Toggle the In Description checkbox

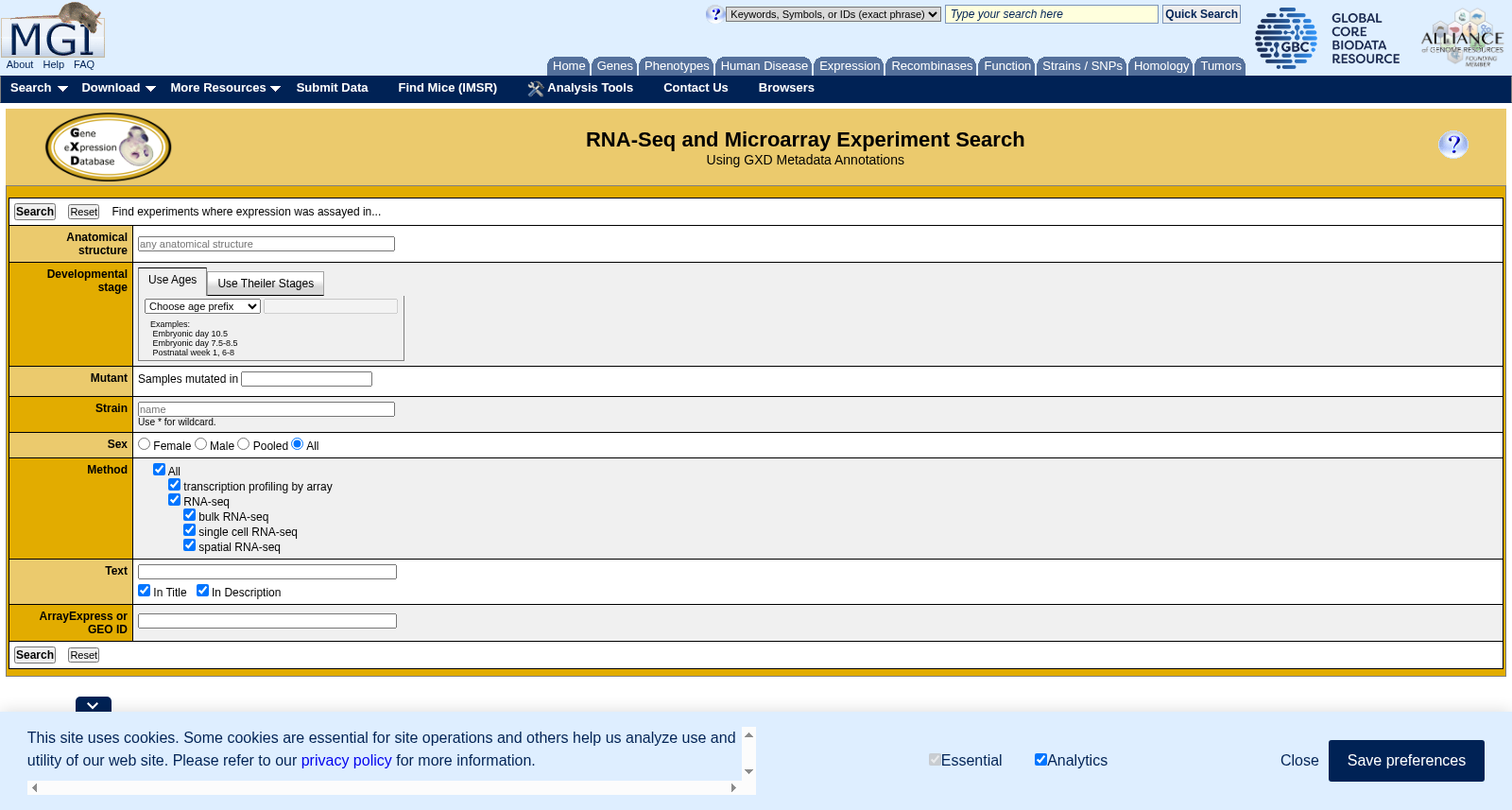[x=203, y=591]
